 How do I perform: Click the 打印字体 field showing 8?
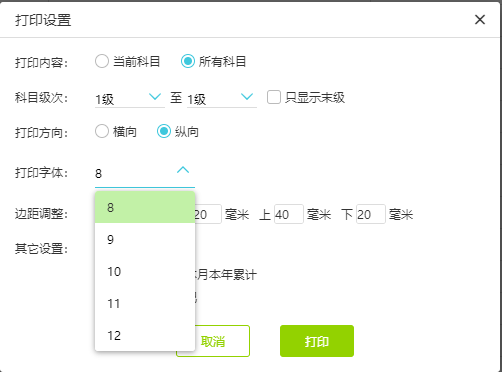145,174
